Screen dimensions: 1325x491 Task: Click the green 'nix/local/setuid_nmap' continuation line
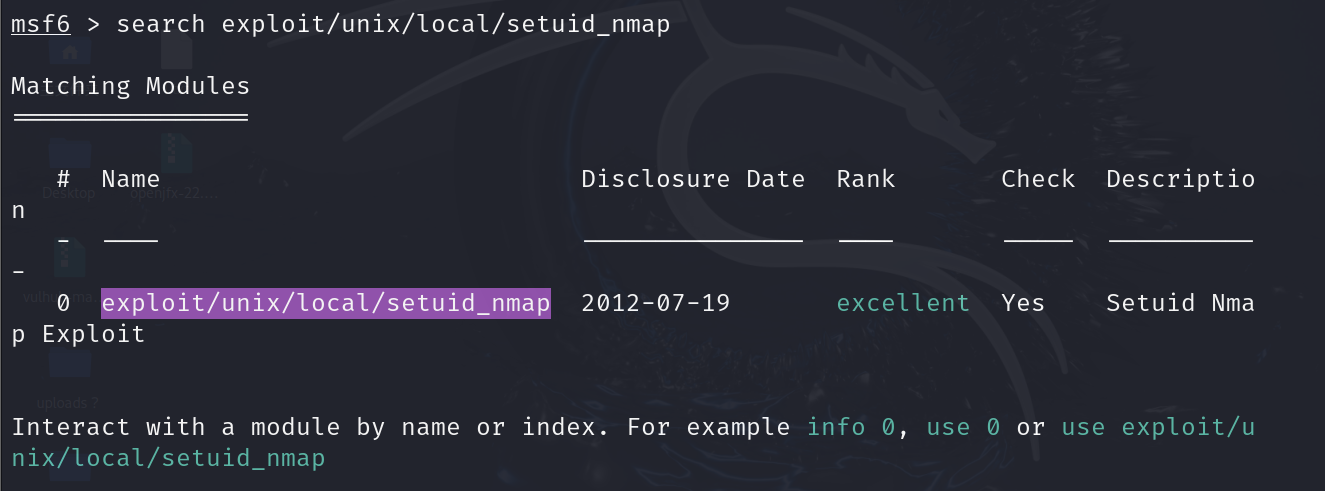[x=168, y=459]
